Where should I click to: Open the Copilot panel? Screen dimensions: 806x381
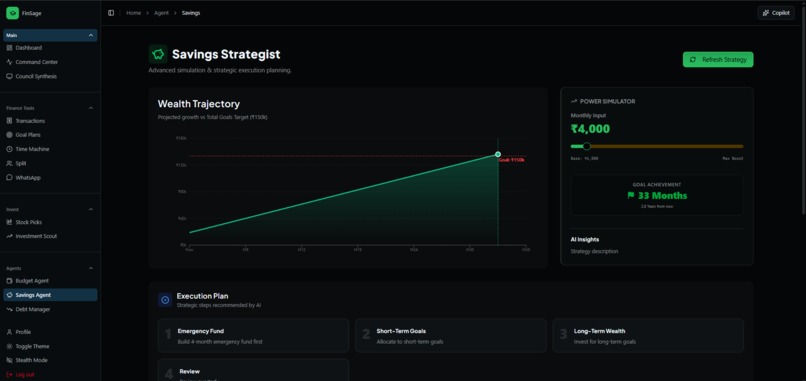776,13
